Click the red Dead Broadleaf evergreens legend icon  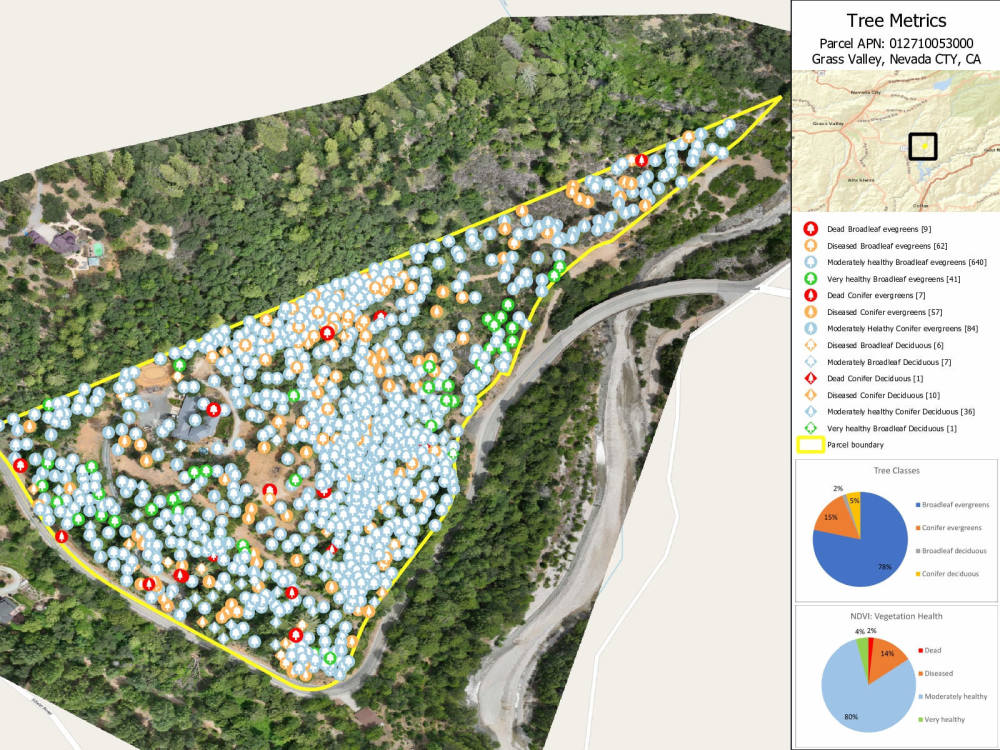(x=811, y=229)
